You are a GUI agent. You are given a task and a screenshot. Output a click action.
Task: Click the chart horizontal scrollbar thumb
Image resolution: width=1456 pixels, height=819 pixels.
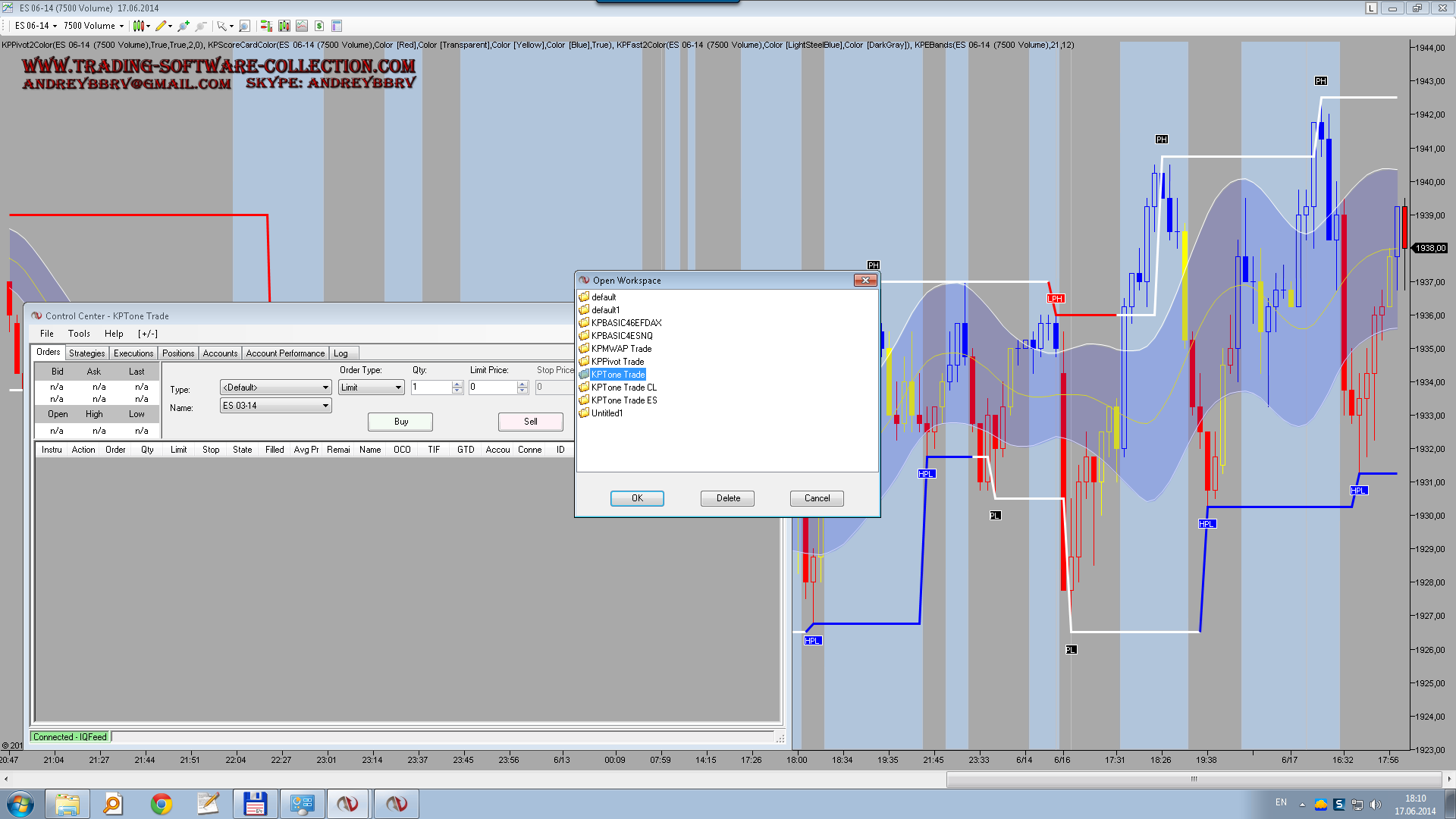pos(1194,779)
